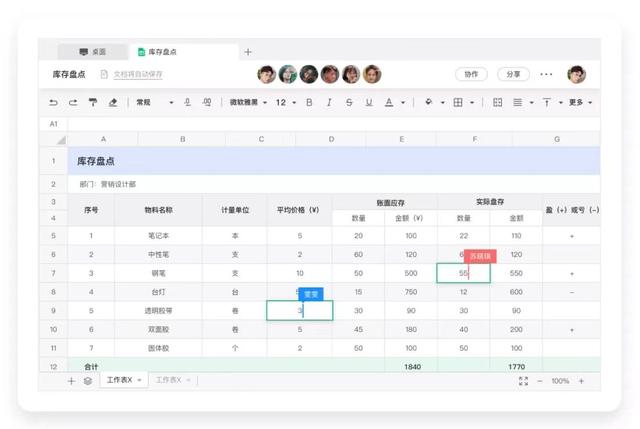Select the second 工作表X sheet tab

coord(174,381)
